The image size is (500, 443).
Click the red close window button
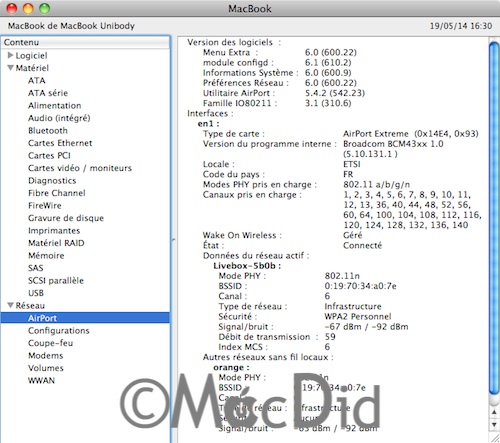(x=12, y=8)
